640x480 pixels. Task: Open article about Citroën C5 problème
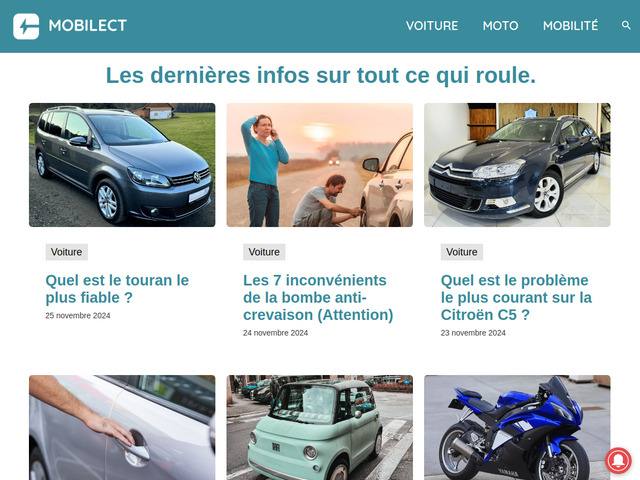click(516, 298)
